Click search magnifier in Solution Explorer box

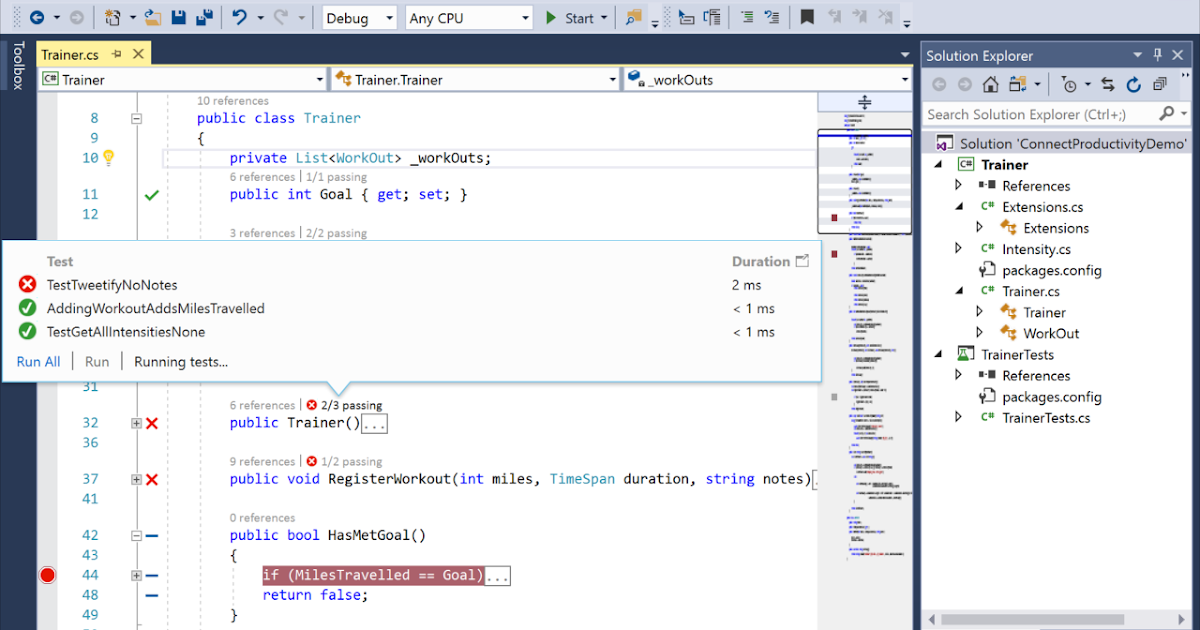[1166, 114]
